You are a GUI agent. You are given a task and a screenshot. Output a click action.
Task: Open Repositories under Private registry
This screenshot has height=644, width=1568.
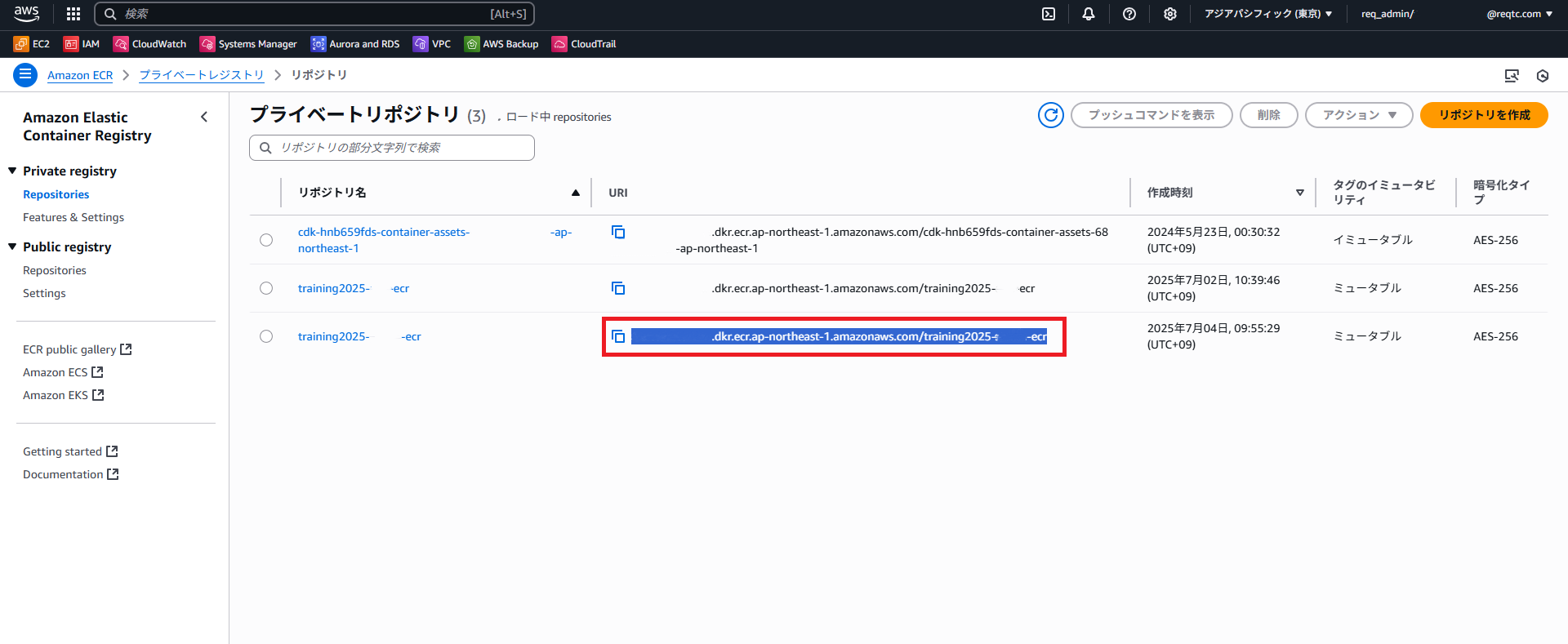[56, 194]
